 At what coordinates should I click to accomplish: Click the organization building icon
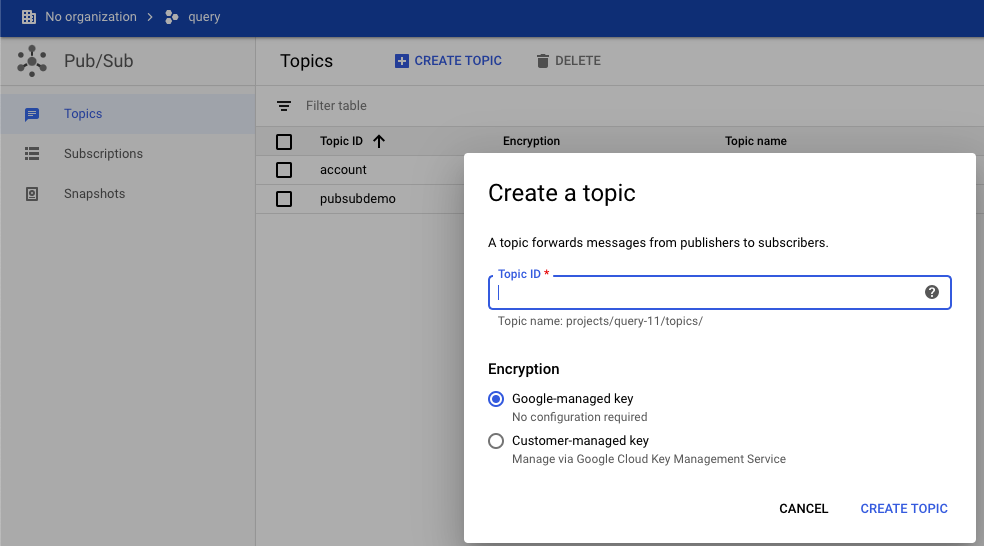(x=29, y=17)
